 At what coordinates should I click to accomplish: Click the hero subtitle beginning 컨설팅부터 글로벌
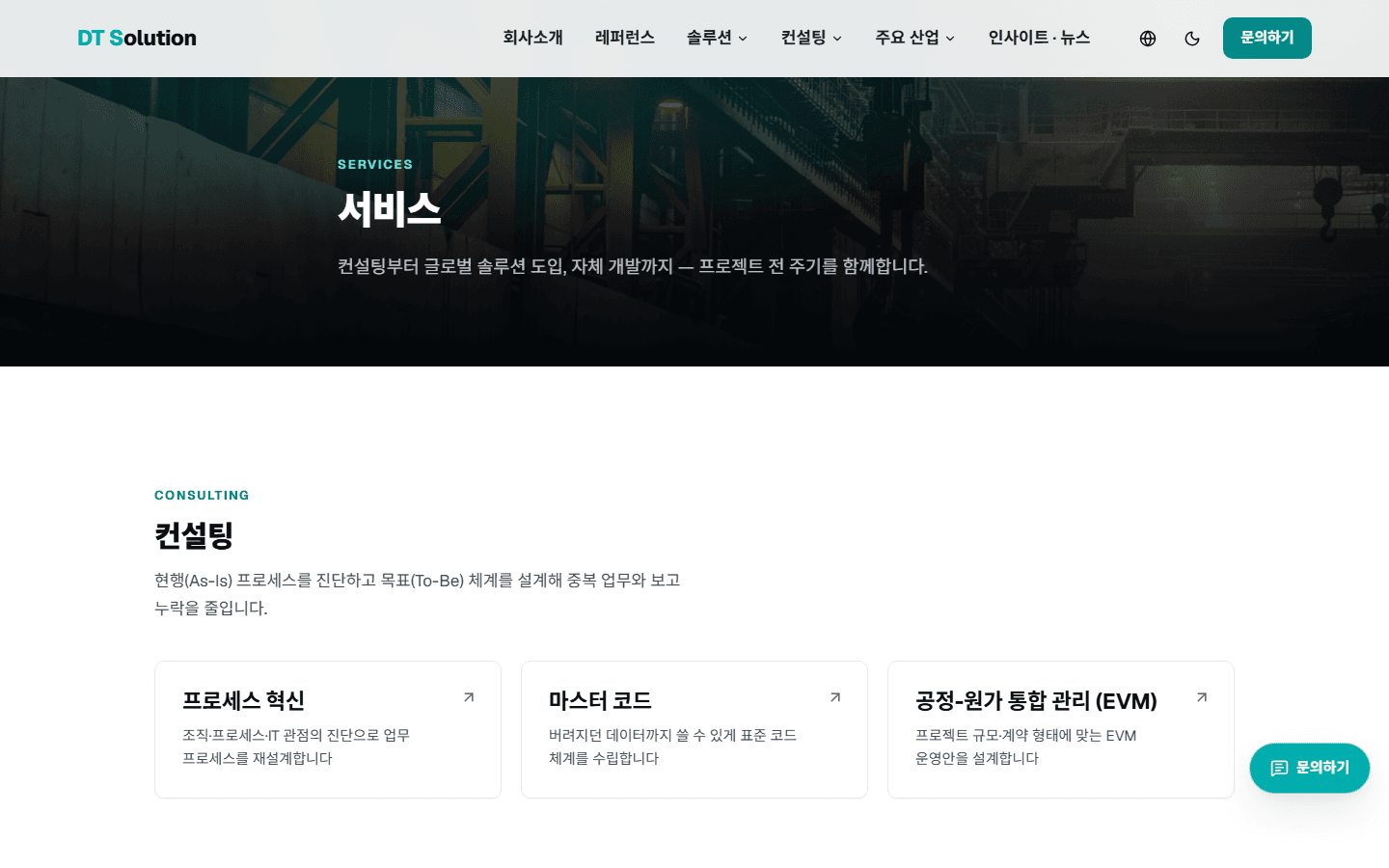point(633,266)
